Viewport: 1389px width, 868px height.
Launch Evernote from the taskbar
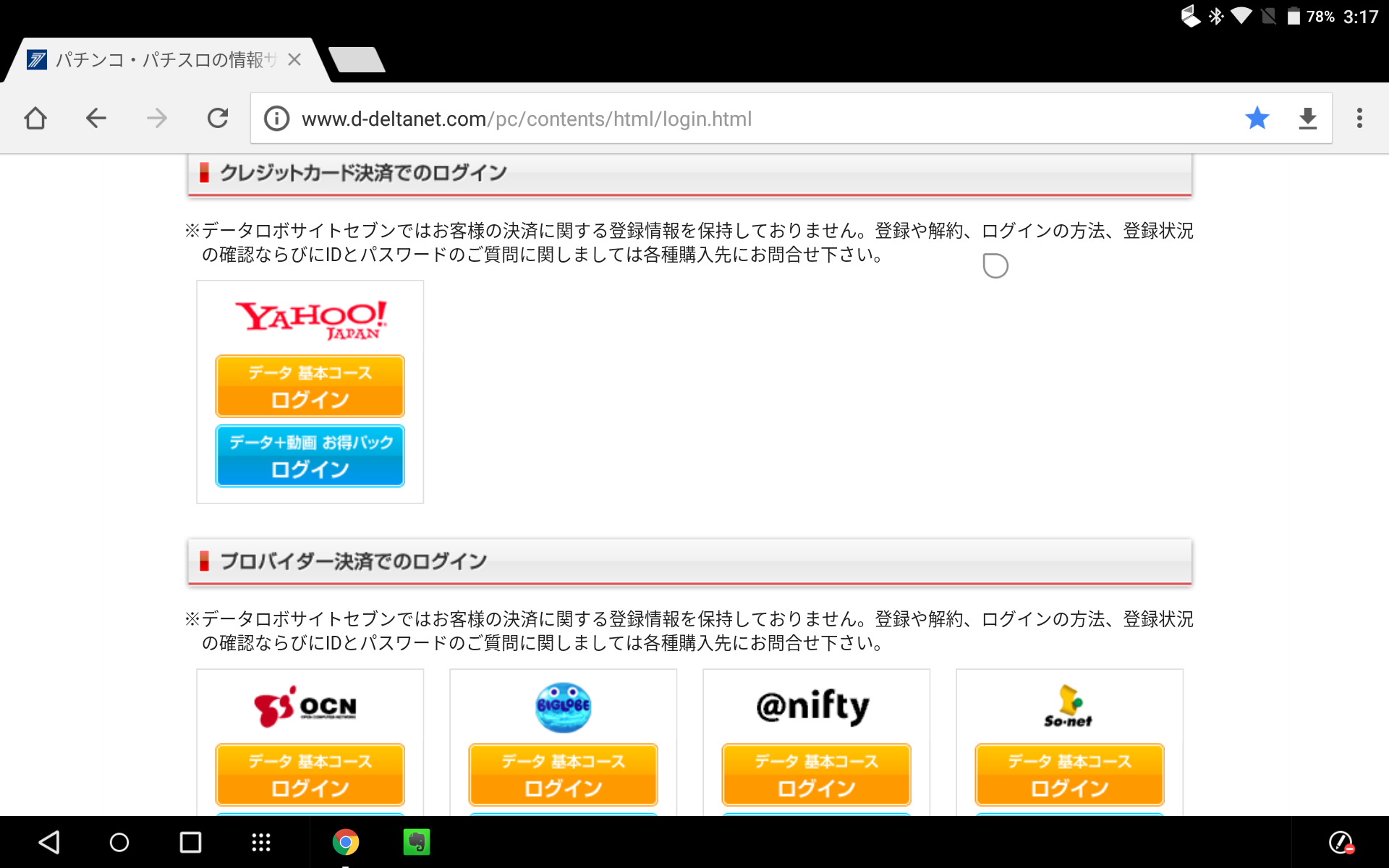coord(416,842)
